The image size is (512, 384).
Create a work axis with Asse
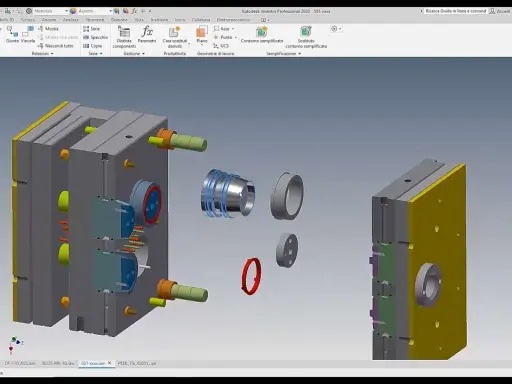point(222,29)
